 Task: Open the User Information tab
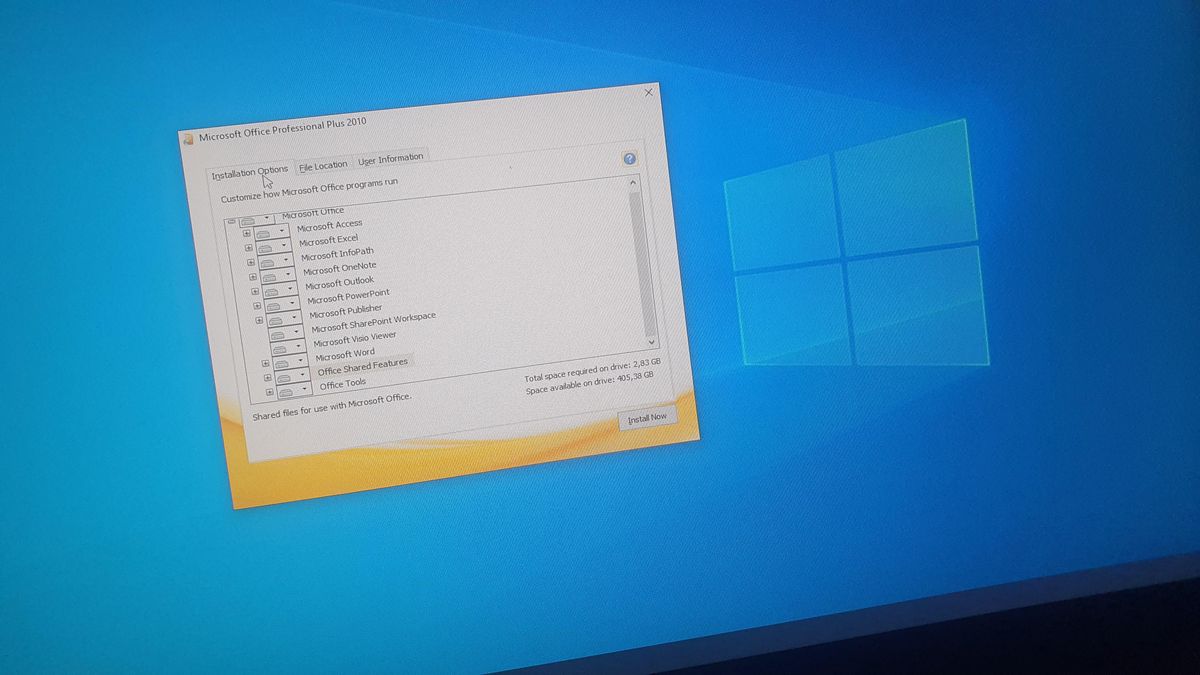pyautogui.click(x=391, y=158)
